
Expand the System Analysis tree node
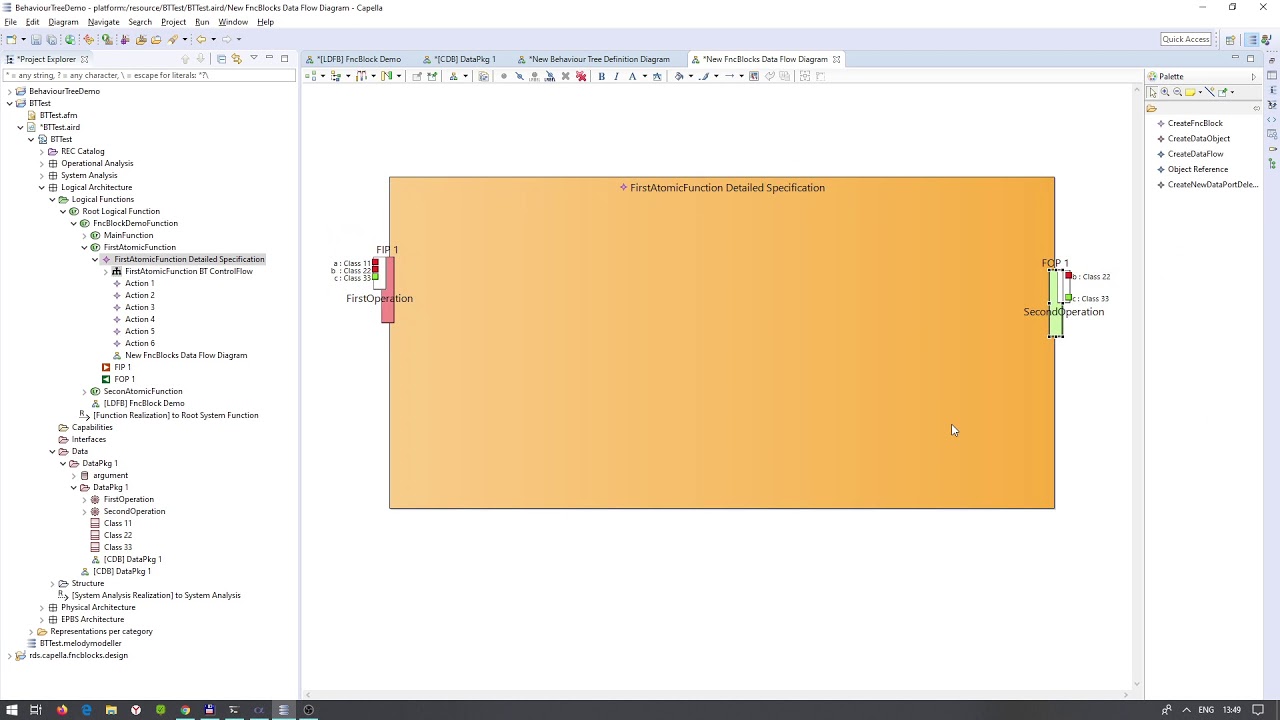(x=42, y=175)
